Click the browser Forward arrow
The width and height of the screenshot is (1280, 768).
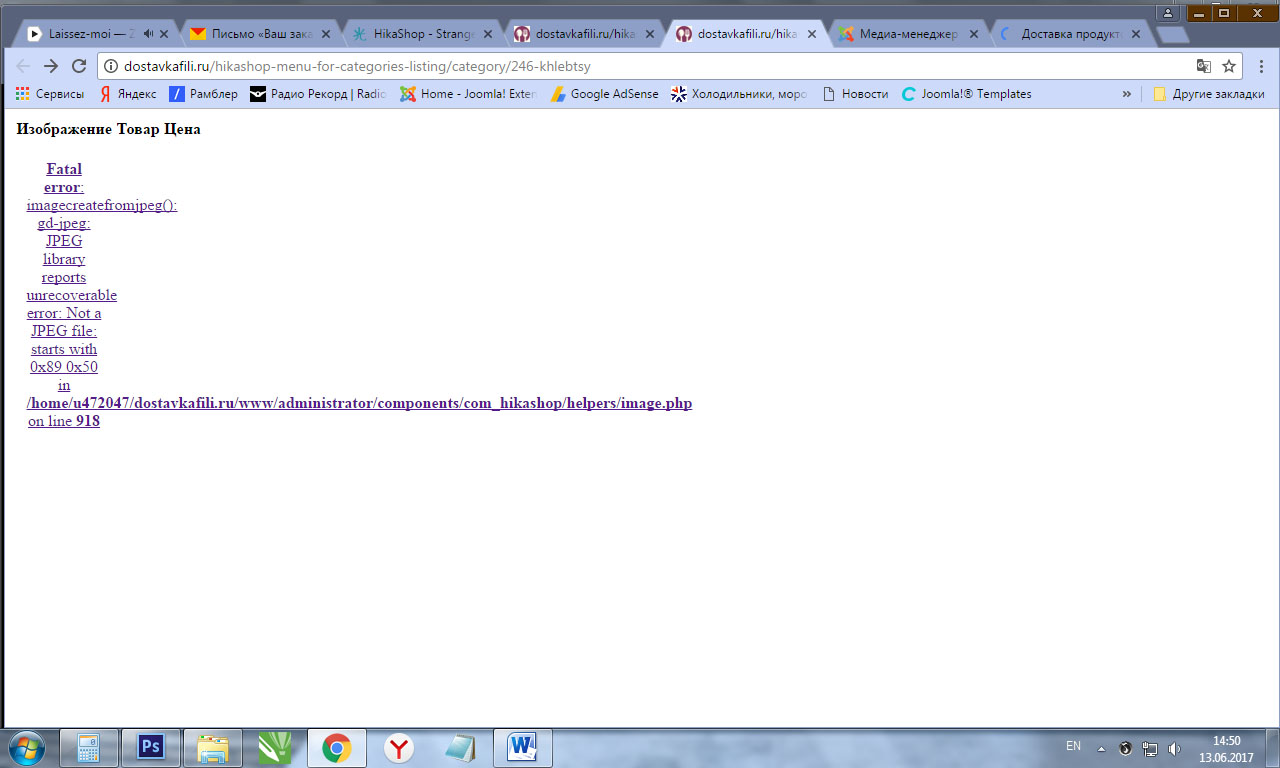(51, 66)
